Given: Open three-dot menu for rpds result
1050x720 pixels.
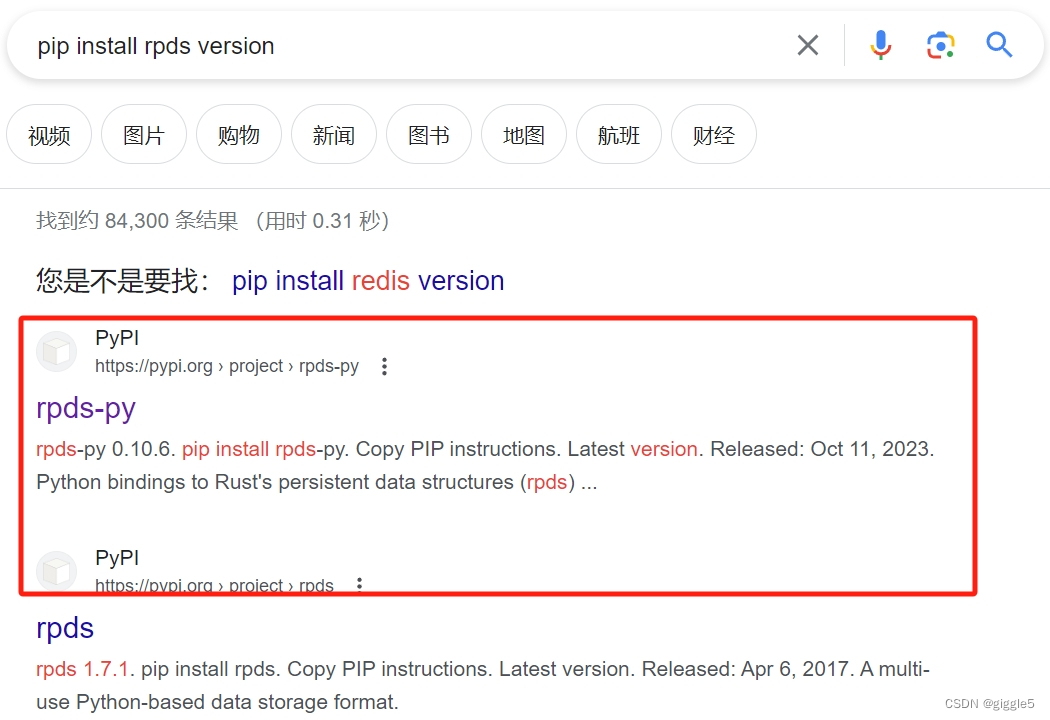Looking at the screenshot, I should click(x=359, y=584).
